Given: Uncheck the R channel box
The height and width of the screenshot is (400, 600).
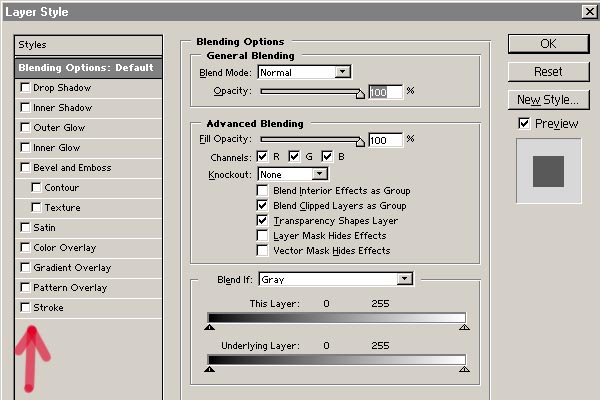Looking at the screenshot, I should coord(262,156).
